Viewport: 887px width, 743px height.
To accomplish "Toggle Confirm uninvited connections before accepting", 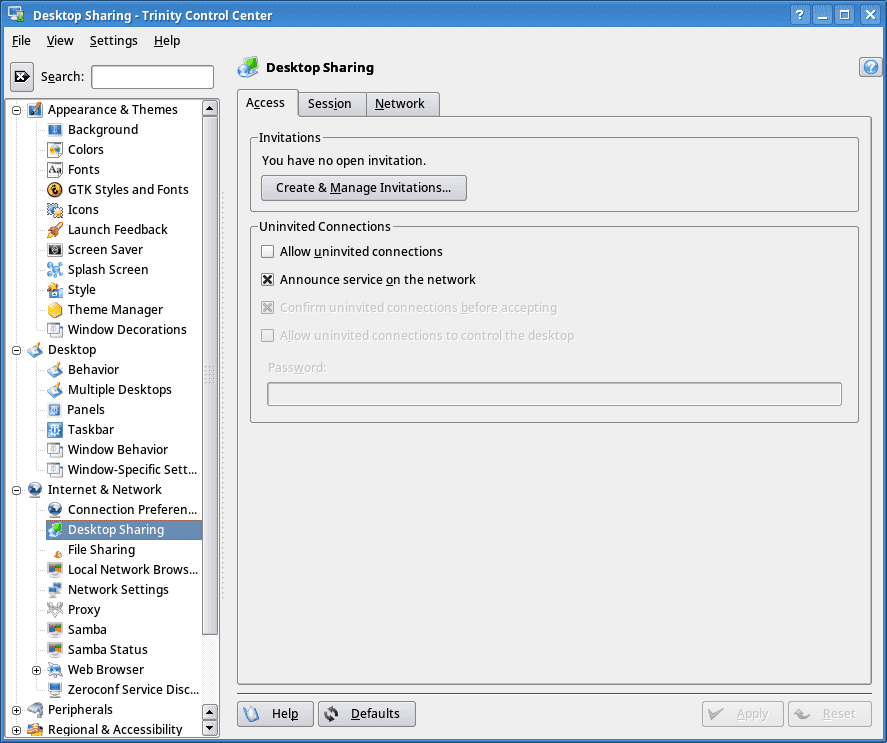I will (268, 307).
